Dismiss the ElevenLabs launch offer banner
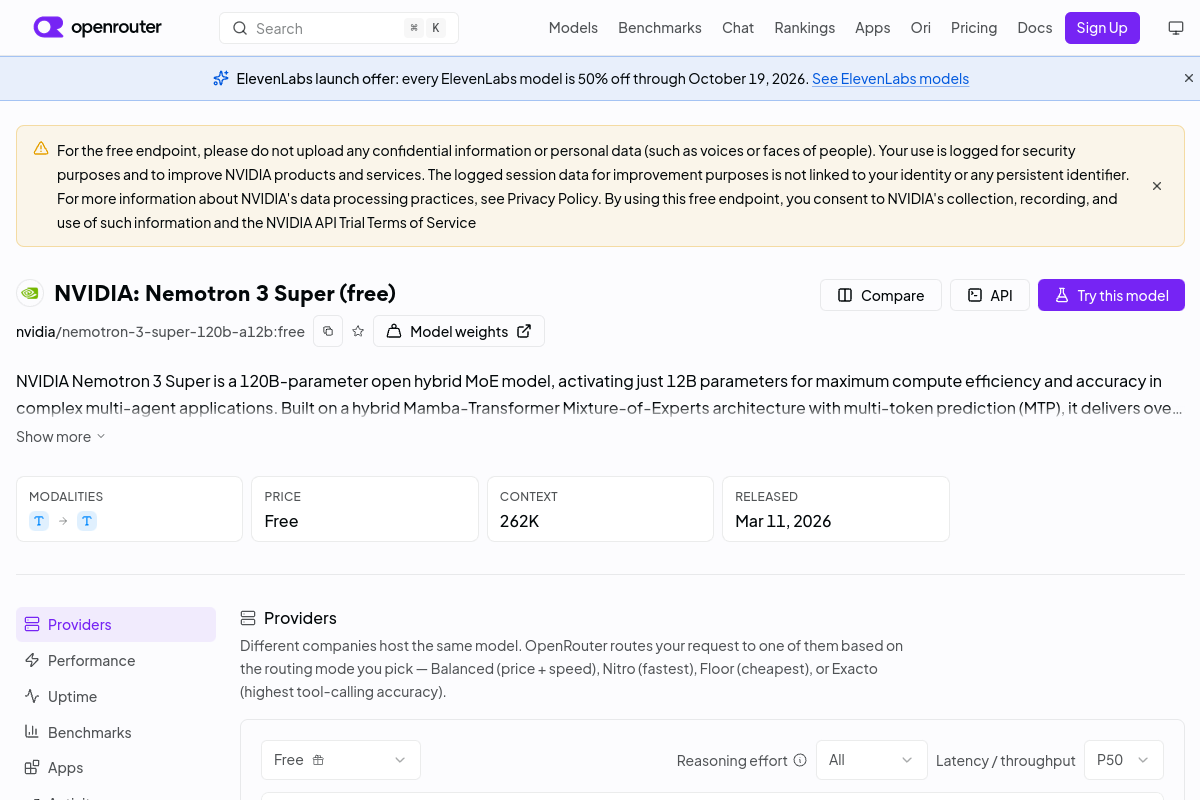 (1189, 78)
